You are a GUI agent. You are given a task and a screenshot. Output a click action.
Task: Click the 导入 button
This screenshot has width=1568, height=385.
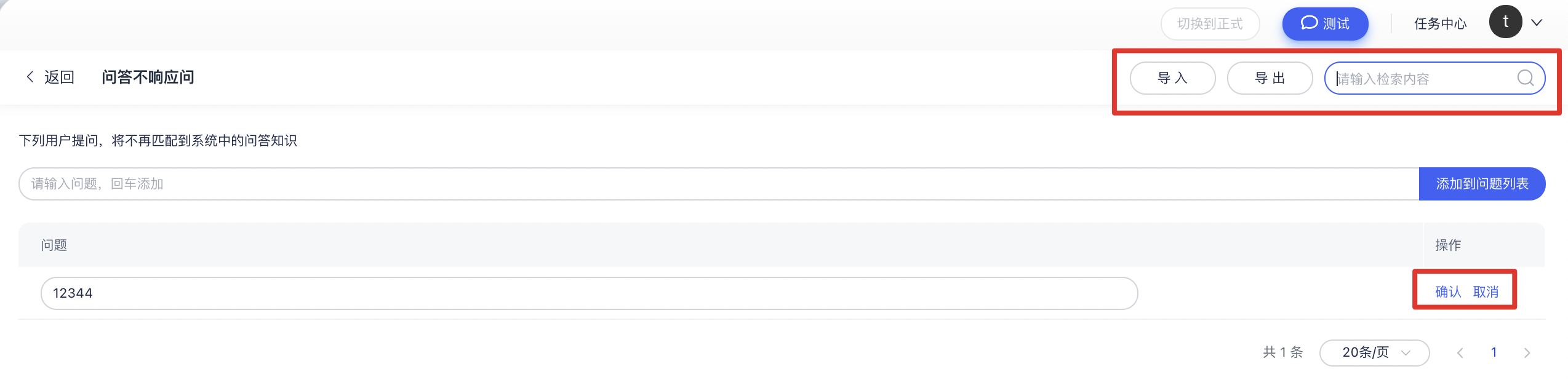tap(1172, 78)
